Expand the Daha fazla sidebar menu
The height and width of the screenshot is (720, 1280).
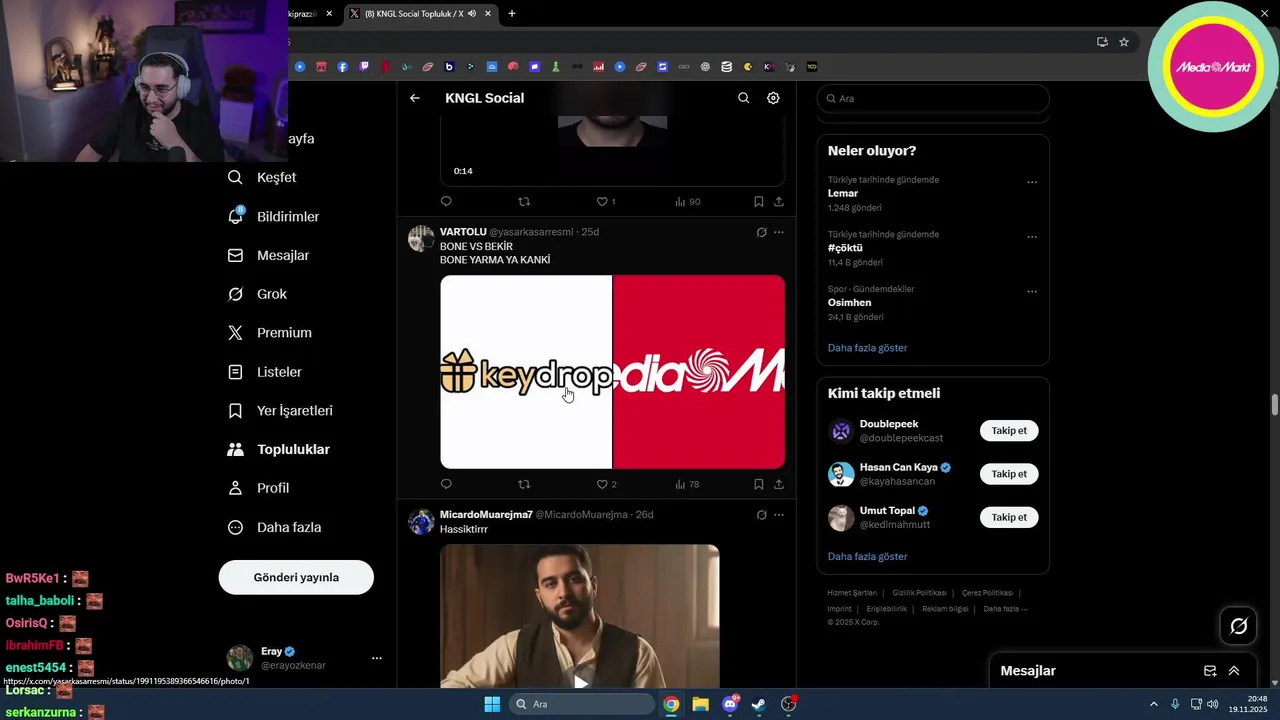(x=274, y=527)
